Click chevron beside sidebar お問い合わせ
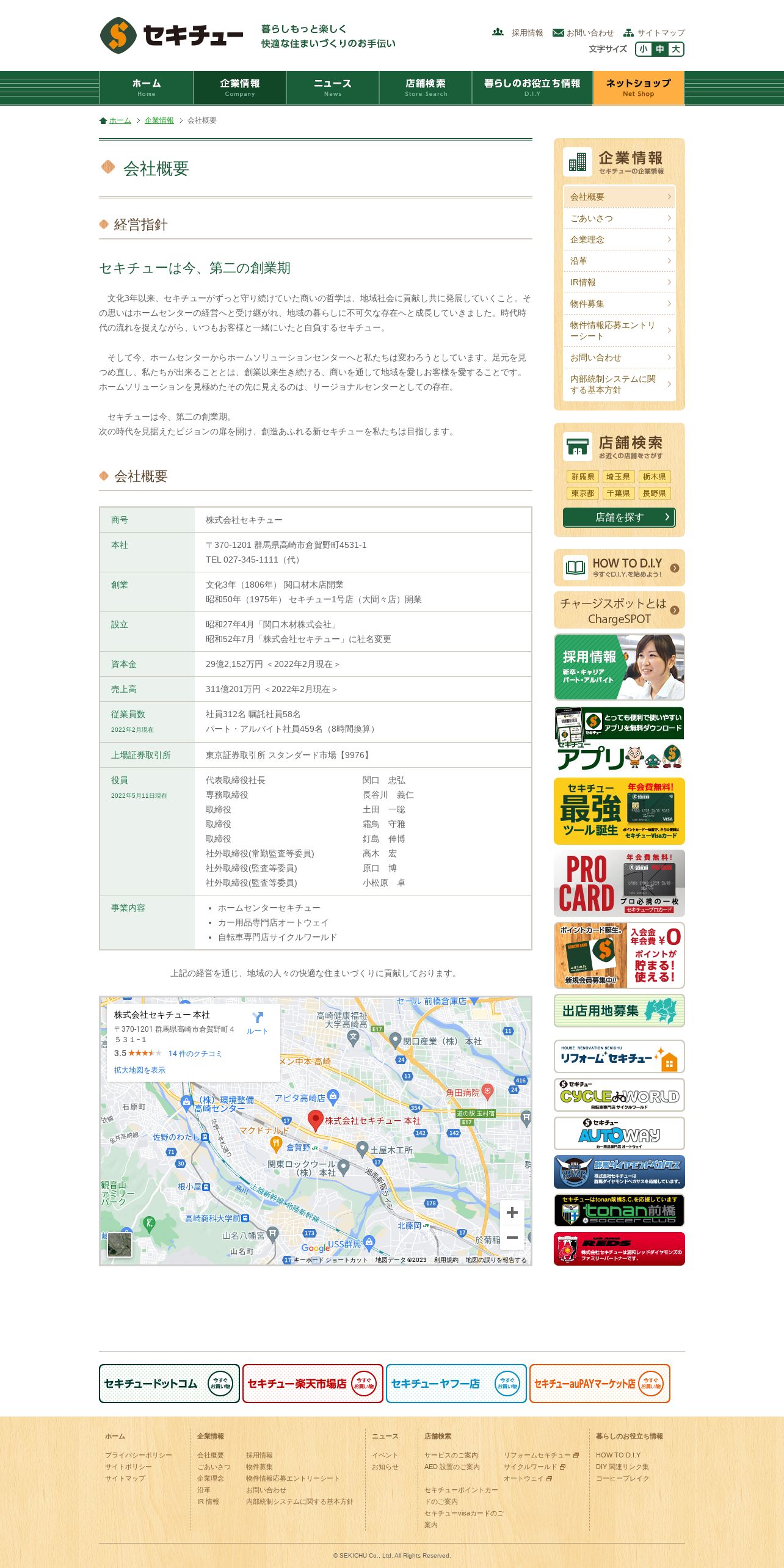 coord(669,357)
